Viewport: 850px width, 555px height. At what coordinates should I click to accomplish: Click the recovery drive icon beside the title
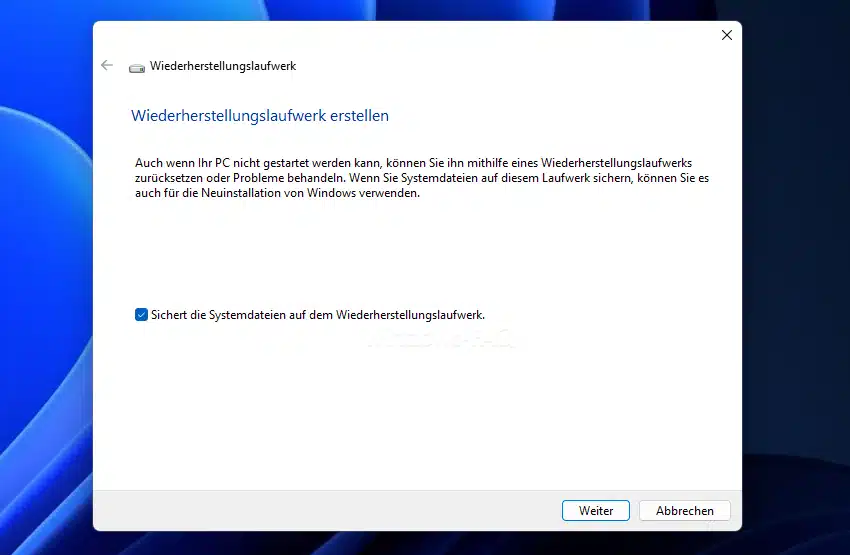pyautogui.click(x=137, y=68)
